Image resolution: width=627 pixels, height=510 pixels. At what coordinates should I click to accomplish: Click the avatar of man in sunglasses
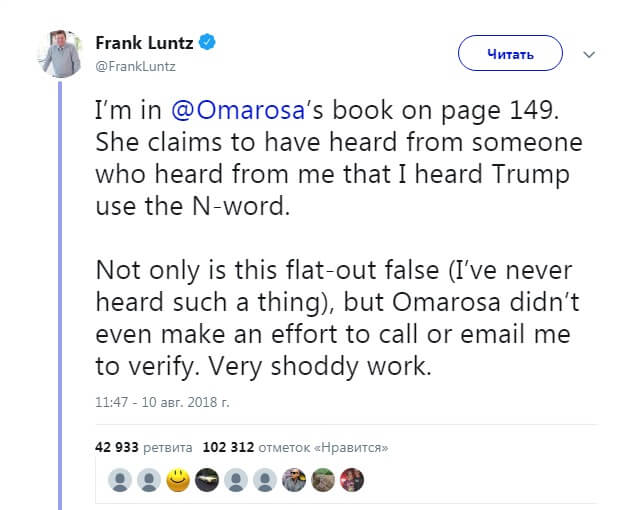293,480
